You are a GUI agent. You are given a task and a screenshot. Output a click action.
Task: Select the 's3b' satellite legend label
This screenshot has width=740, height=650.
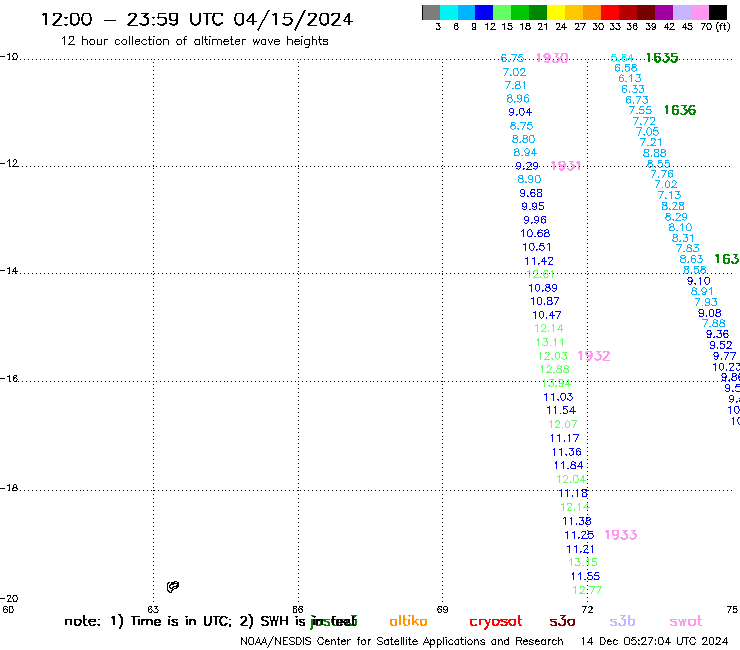622,621
